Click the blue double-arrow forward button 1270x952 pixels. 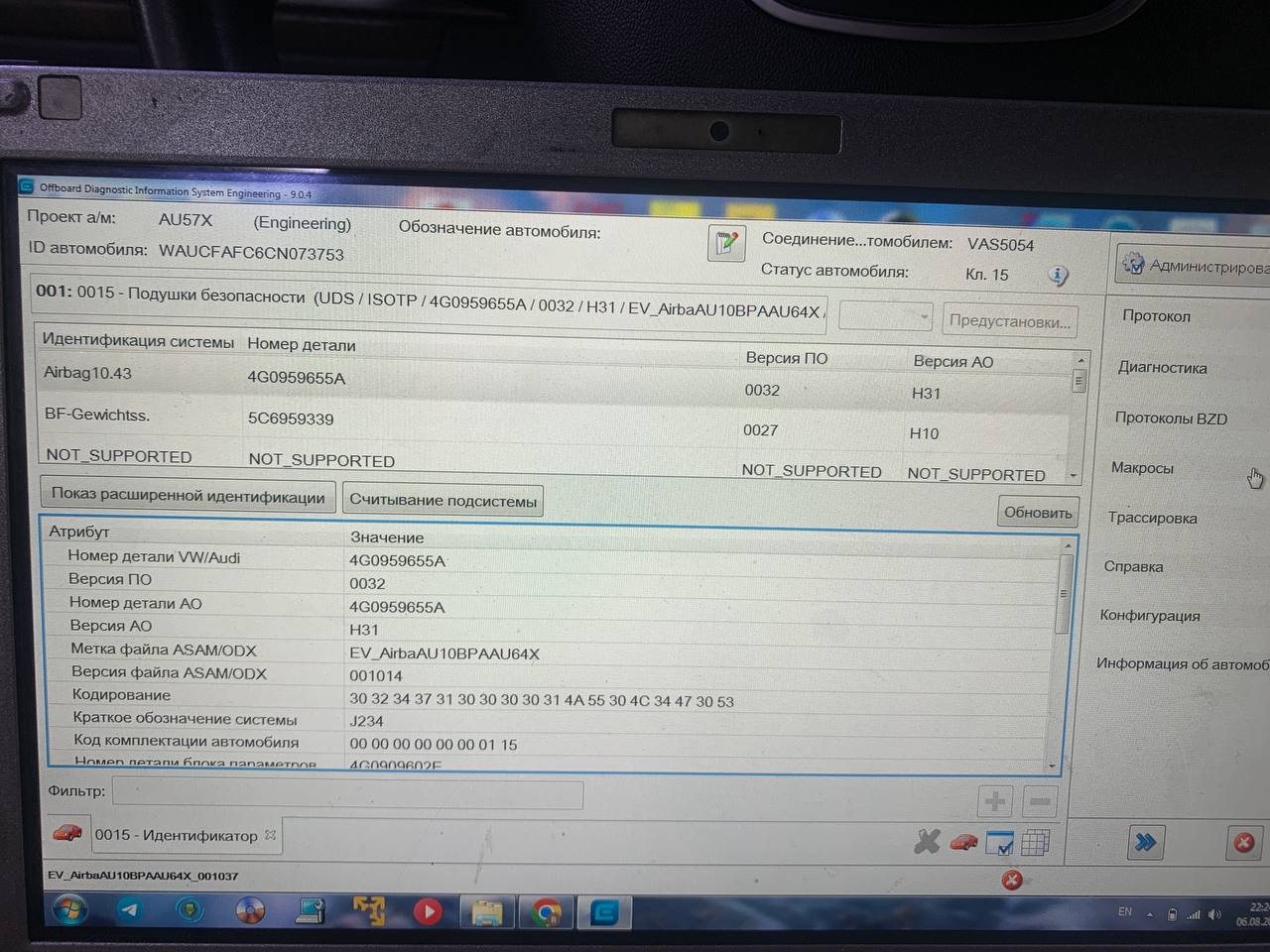1146,843
